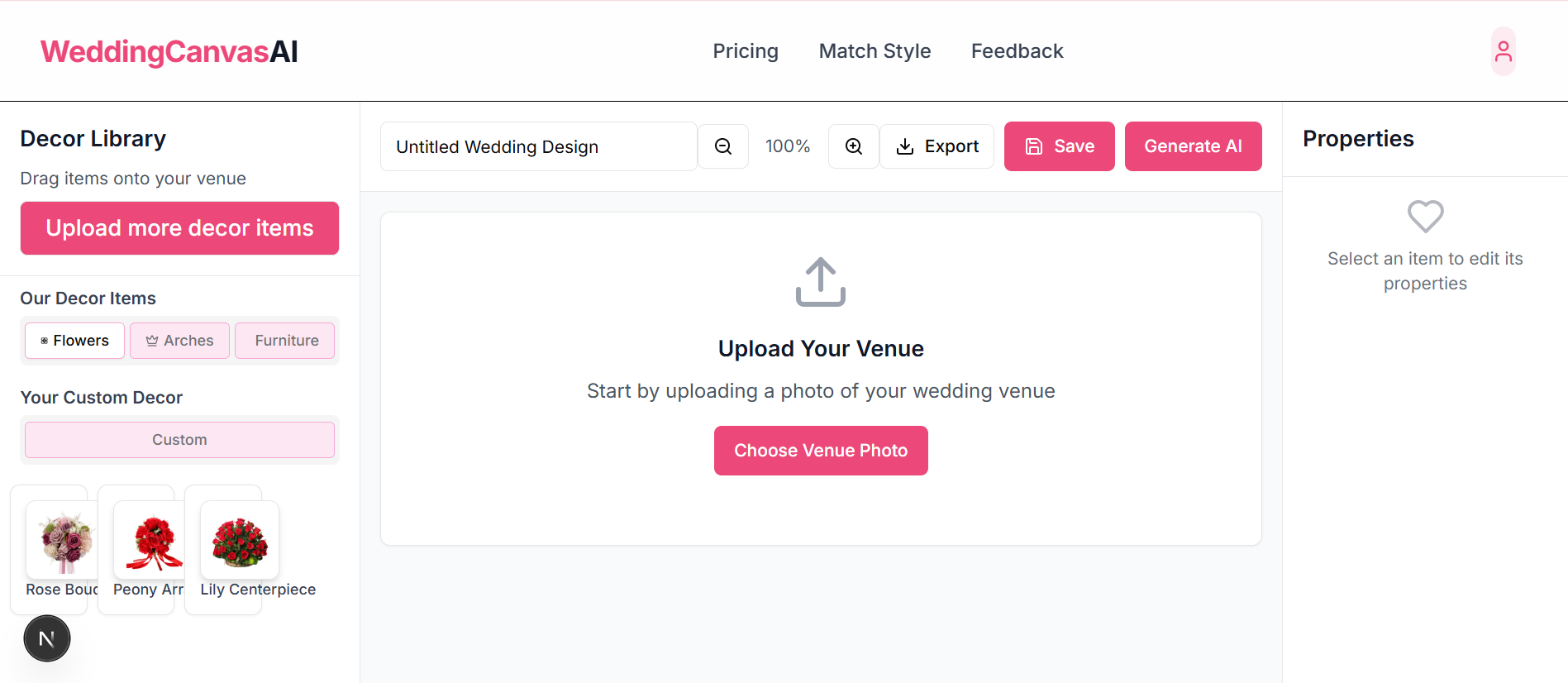Screen dimensions: 1568x683
Task: Click the upload arrow icon in canvas
Action: point(821,282)
